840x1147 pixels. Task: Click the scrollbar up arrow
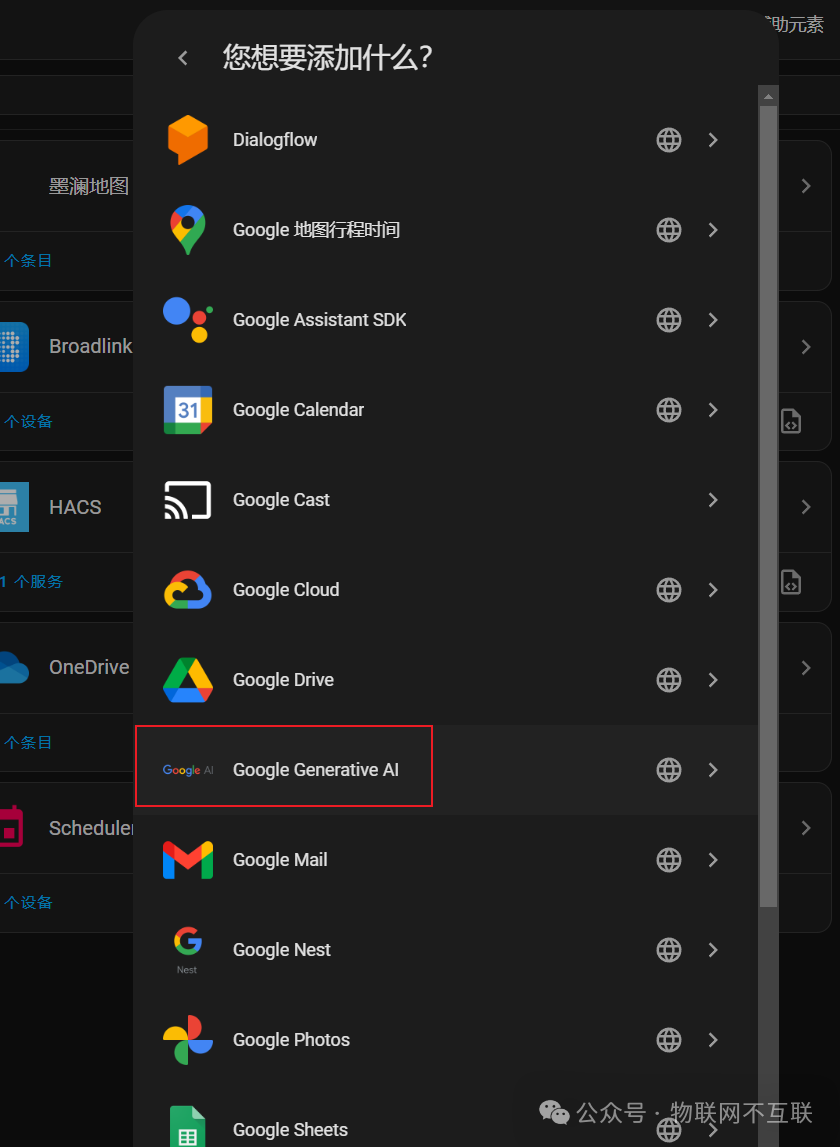[x=768, y=96]
